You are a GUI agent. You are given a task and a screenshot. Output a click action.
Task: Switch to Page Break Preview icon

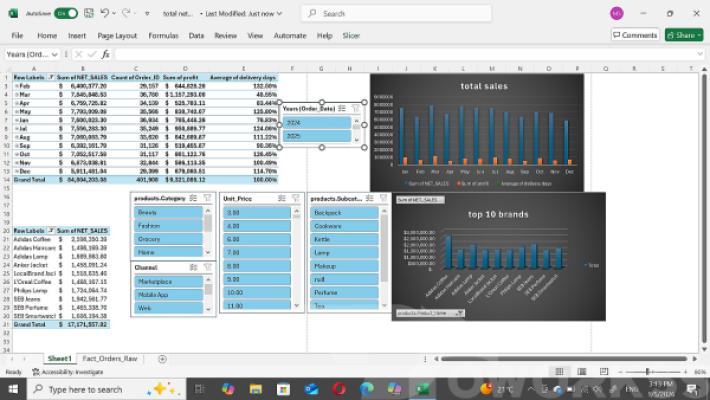click(604, 371)
